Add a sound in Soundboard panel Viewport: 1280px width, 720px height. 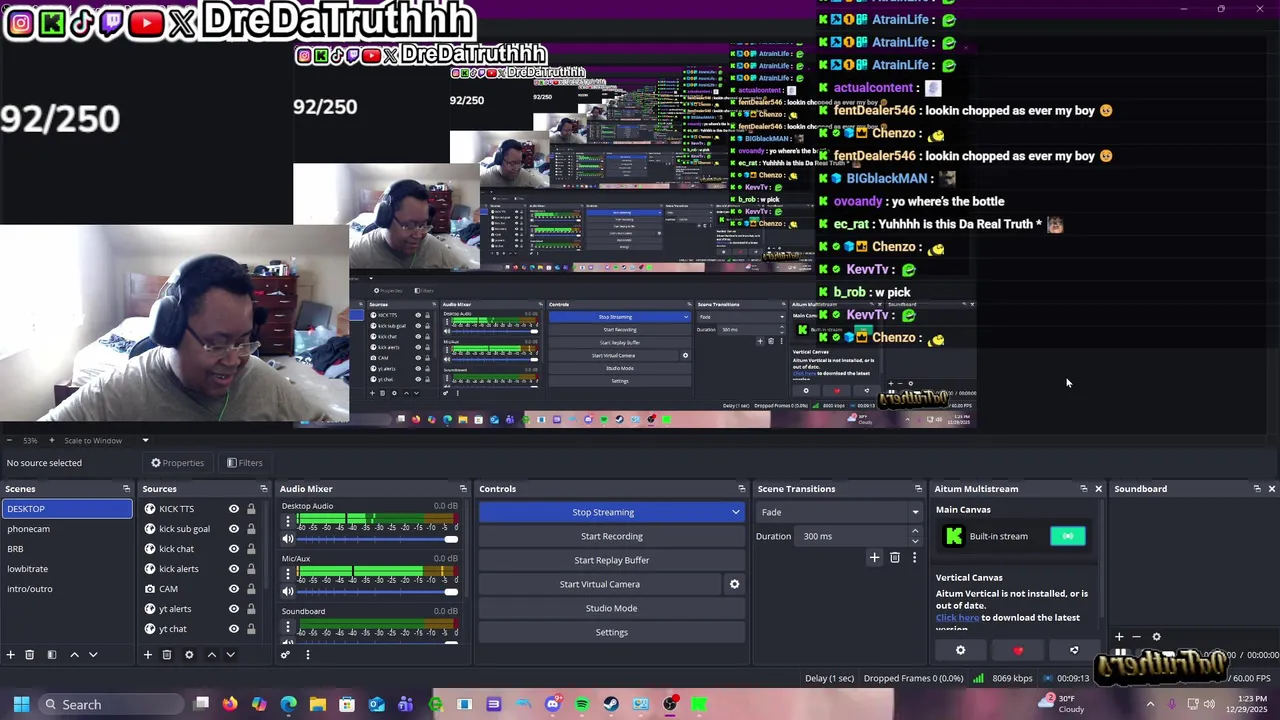(1119, 637)
